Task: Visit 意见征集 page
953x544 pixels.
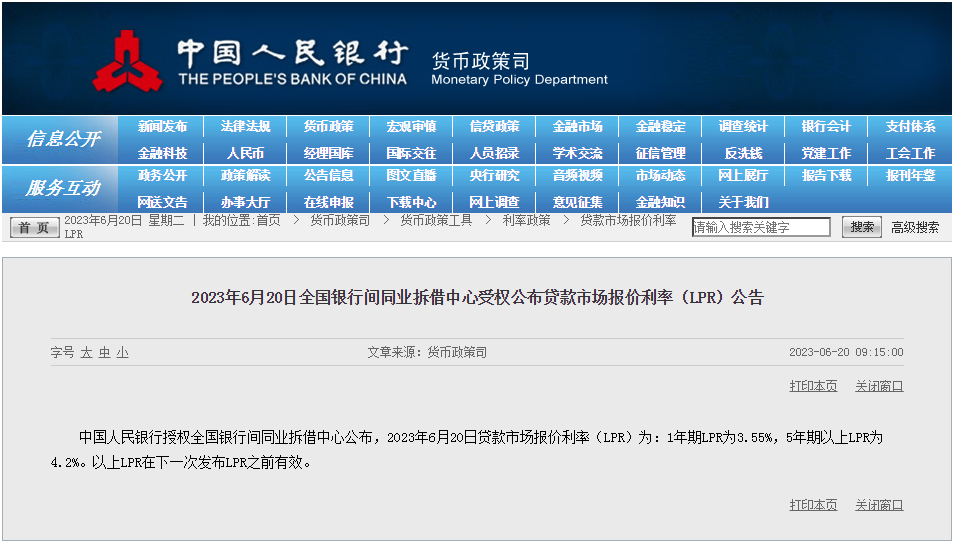Action: [x=577, y=202]
